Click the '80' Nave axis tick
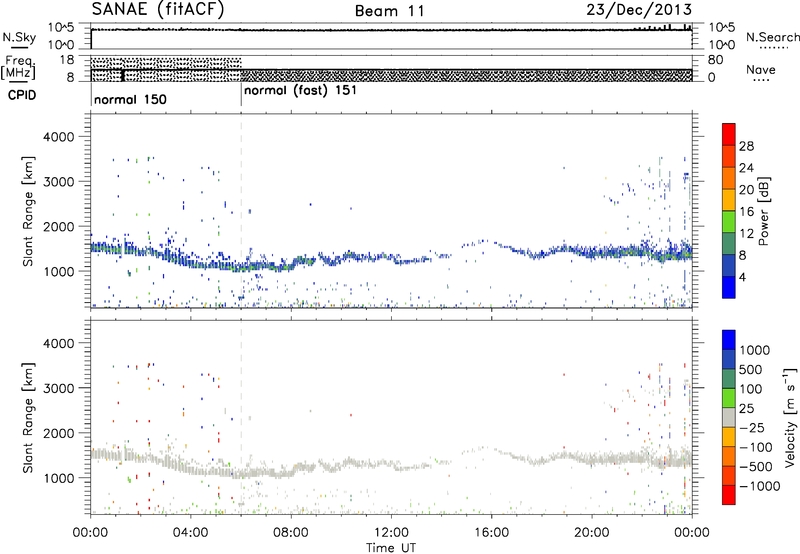Screen dimensions: 800x554 coord(715,60)
